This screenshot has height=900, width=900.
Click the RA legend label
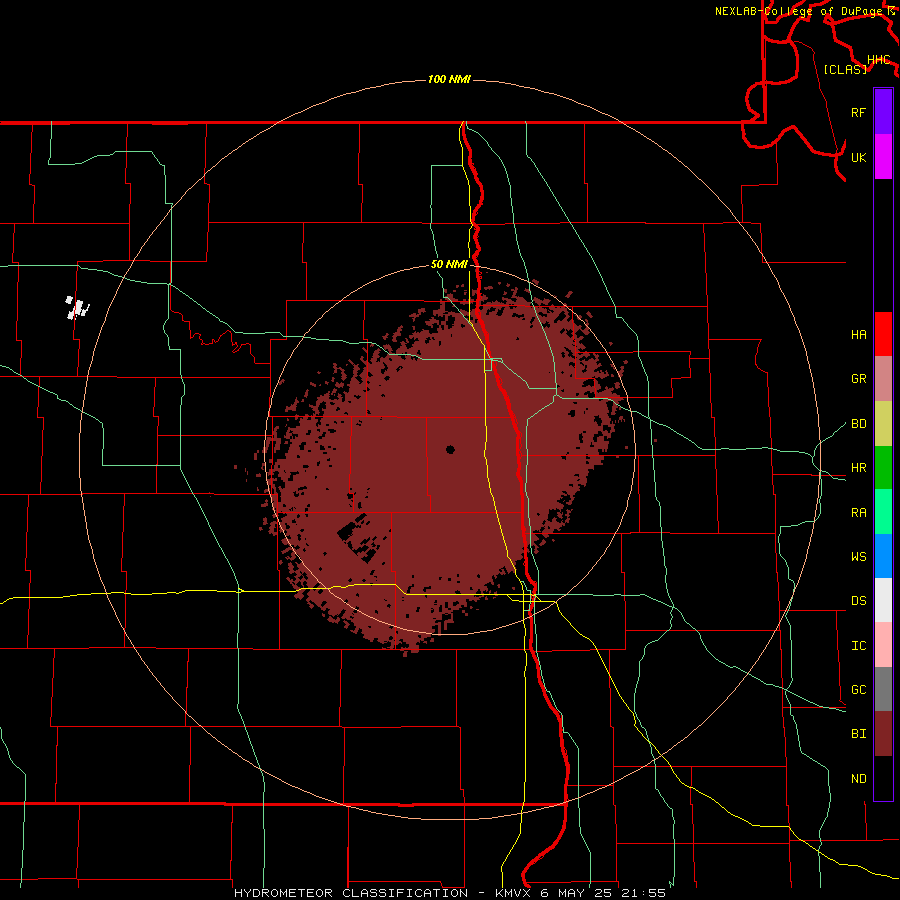click(858, 513)
